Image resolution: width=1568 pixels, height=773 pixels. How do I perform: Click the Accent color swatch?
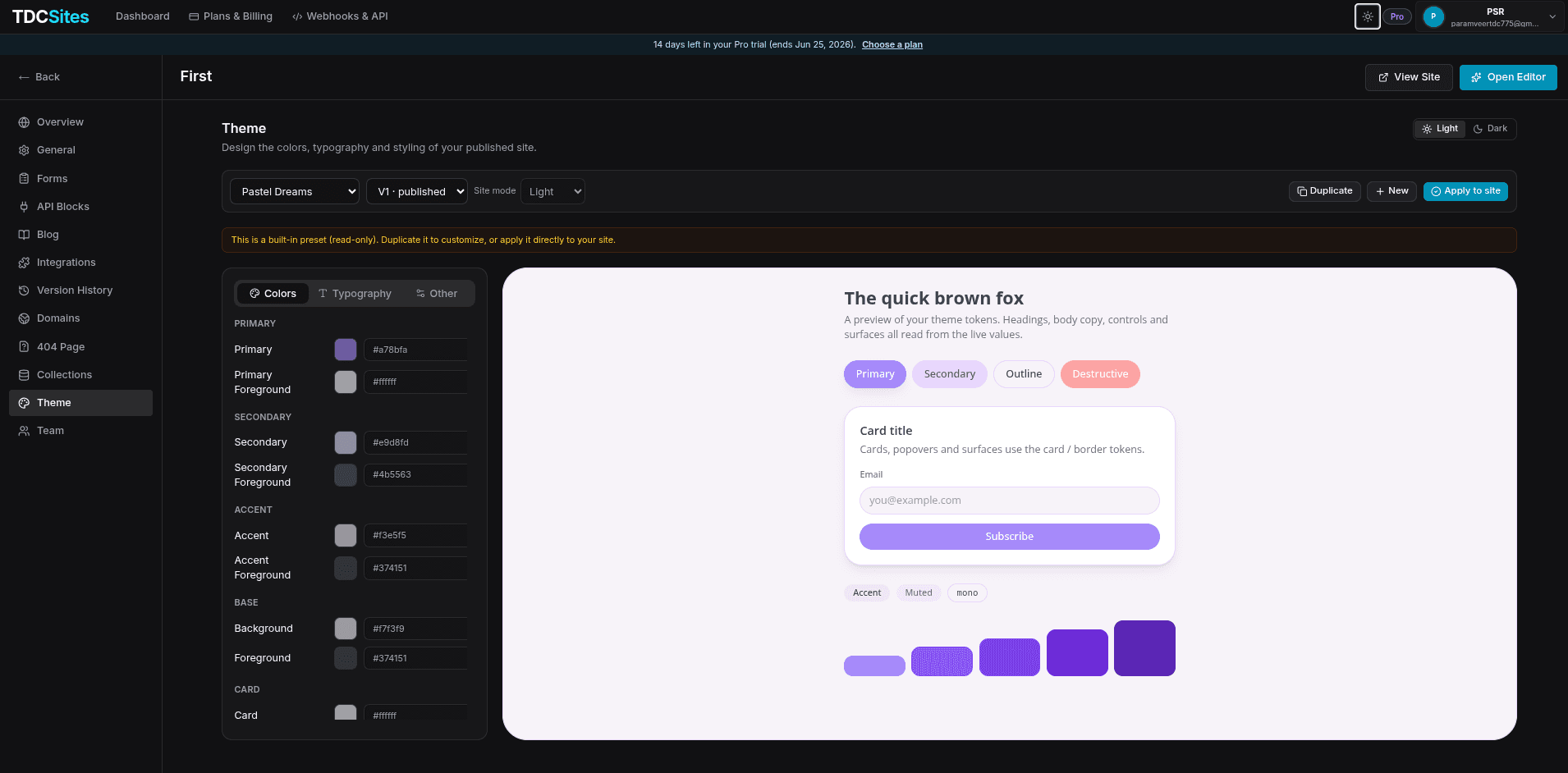click(346, 536)
